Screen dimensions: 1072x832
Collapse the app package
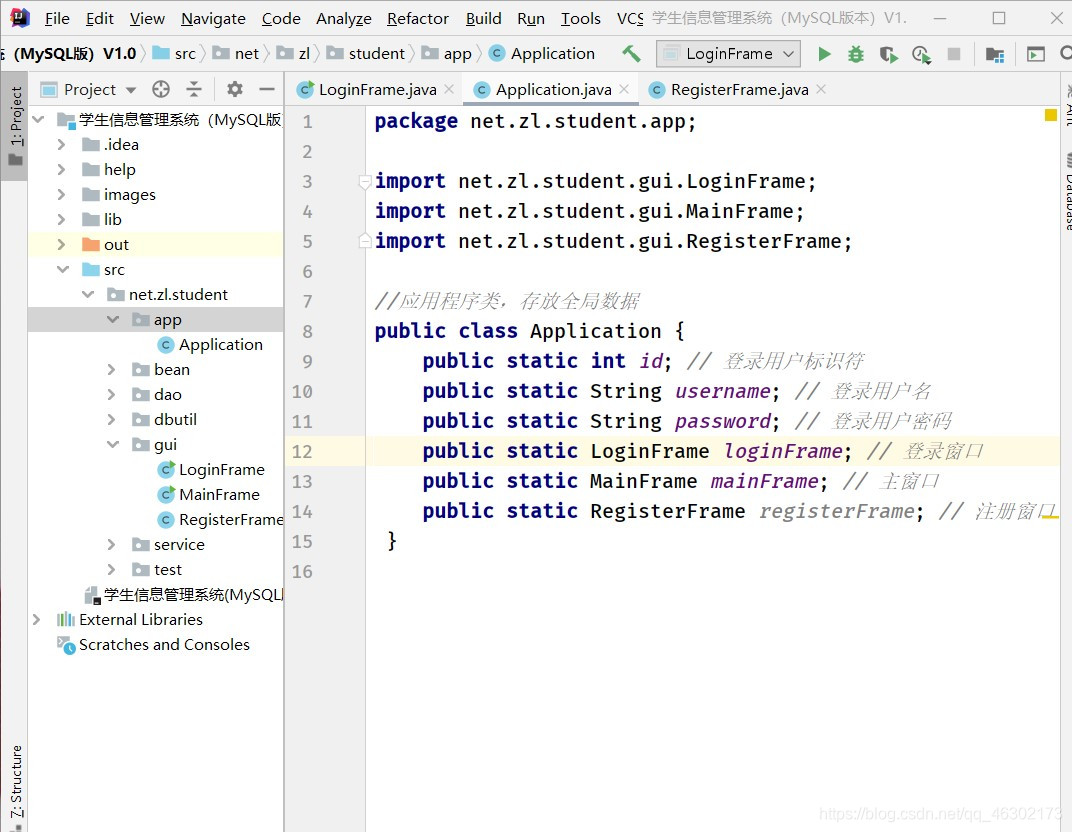(113, 319)
